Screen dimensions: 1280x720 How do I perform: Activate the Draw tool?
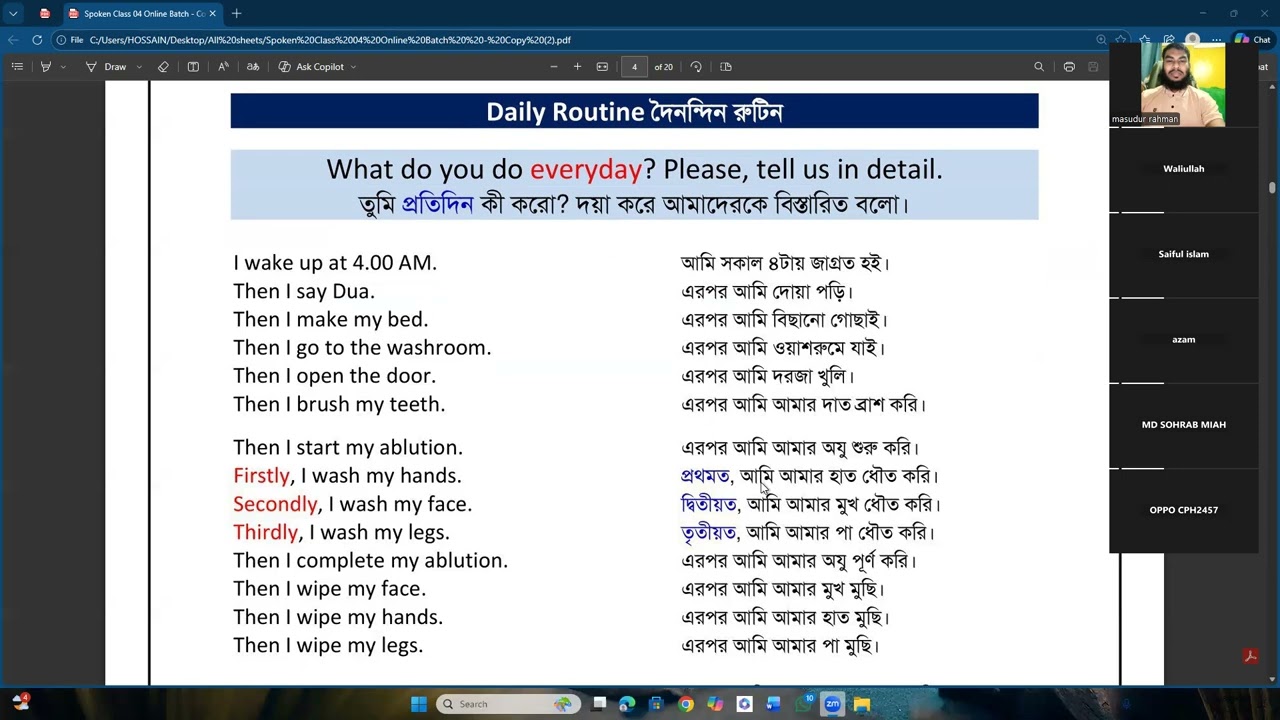click(106, 67)
